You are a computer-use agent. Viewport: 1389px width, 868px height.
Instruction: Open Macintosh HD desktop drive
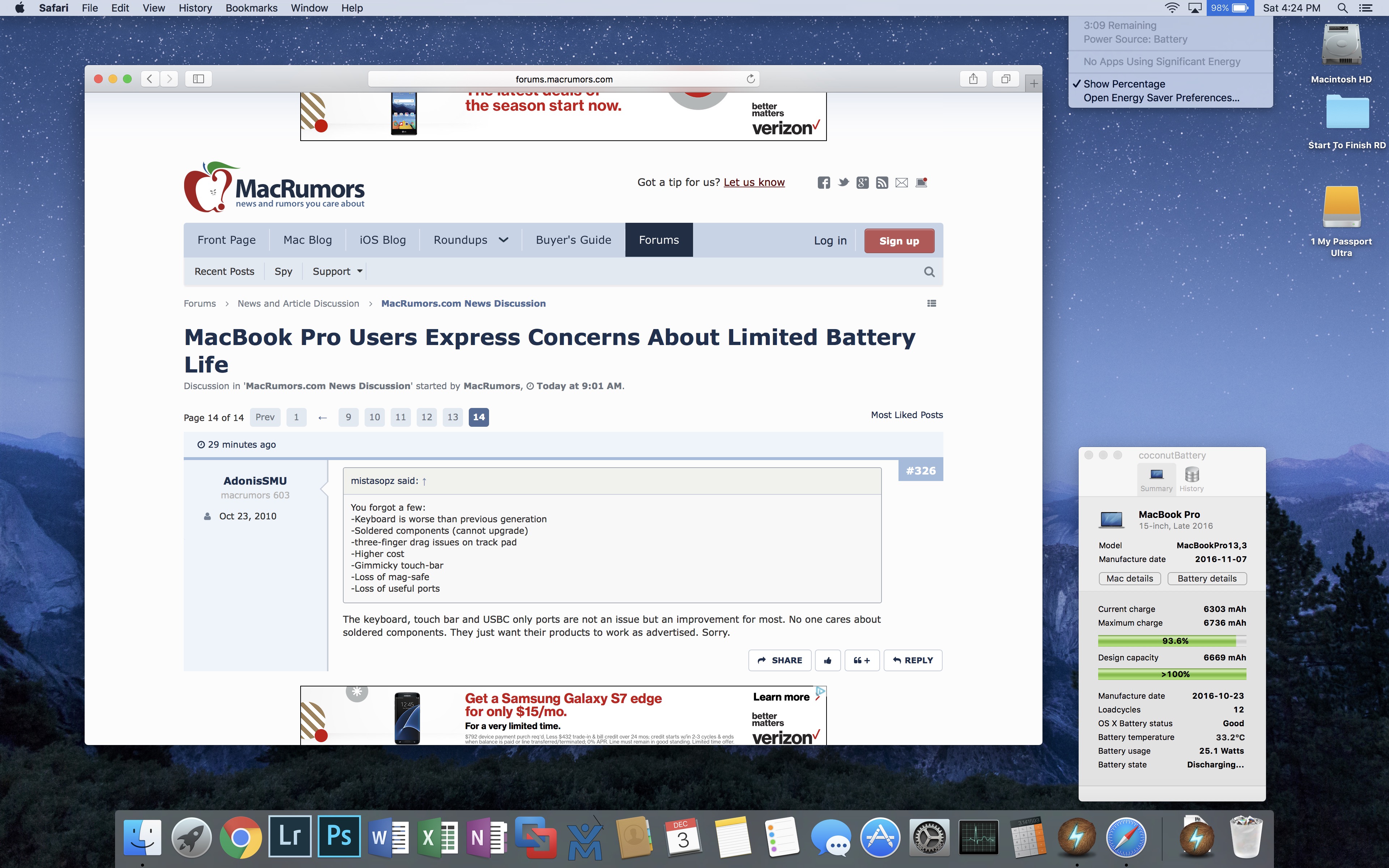[1341, 53]
